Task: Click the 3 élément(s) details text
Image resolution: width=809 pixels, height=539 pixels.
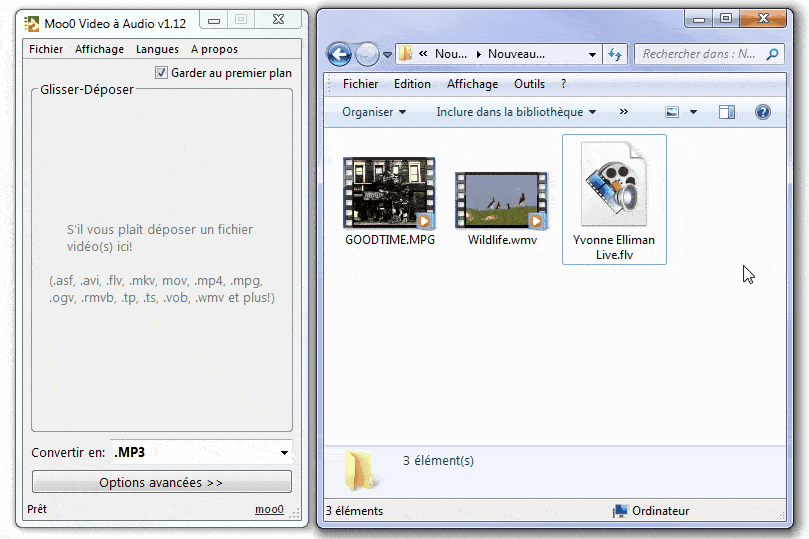Action: (438, 461)
